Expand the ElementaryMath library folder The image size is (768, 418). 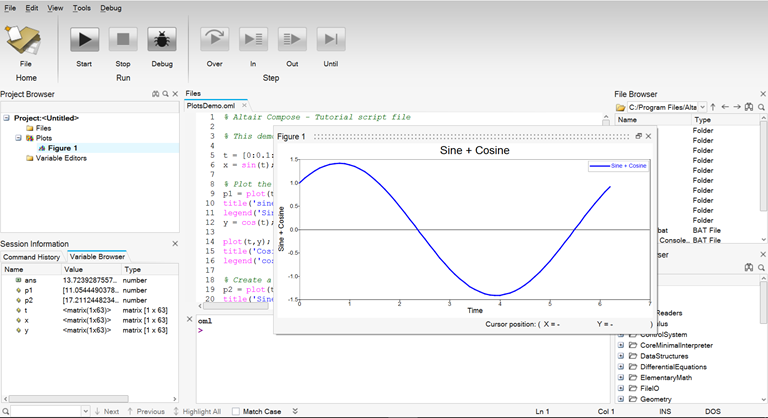click(x=620, y=378)
